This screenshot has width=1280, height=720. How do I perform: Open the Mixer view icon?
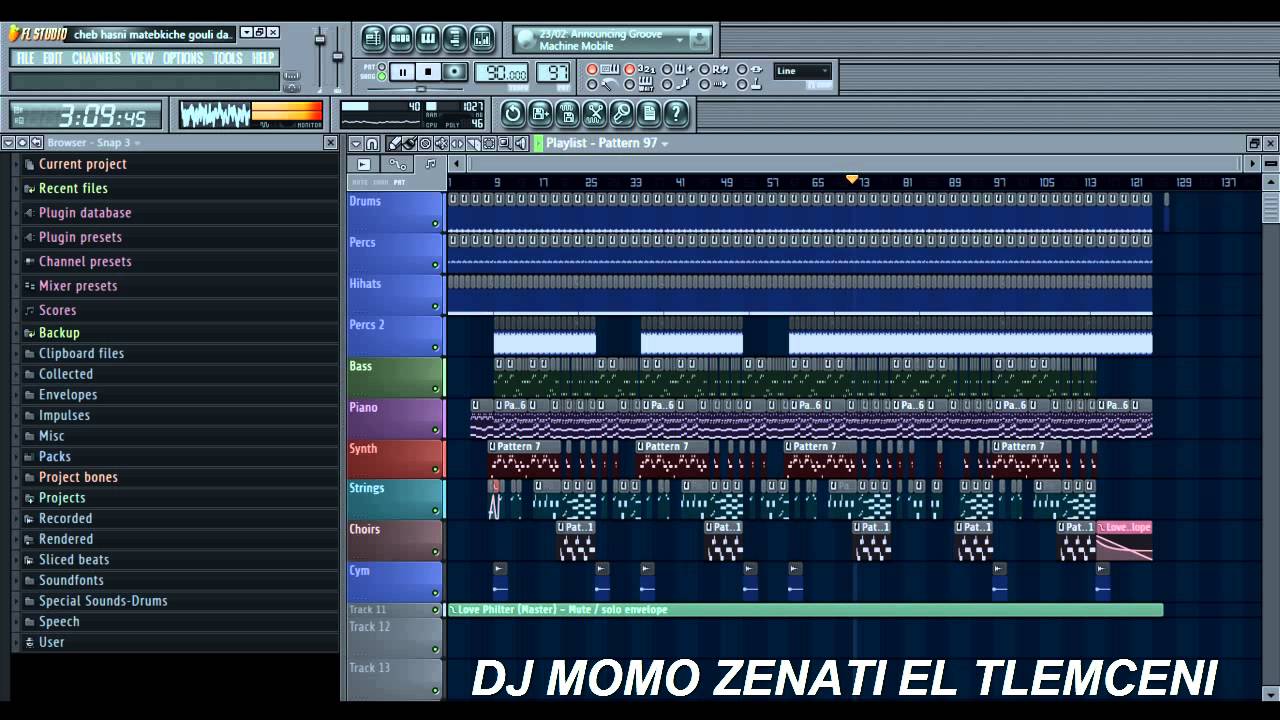(482, 39)
